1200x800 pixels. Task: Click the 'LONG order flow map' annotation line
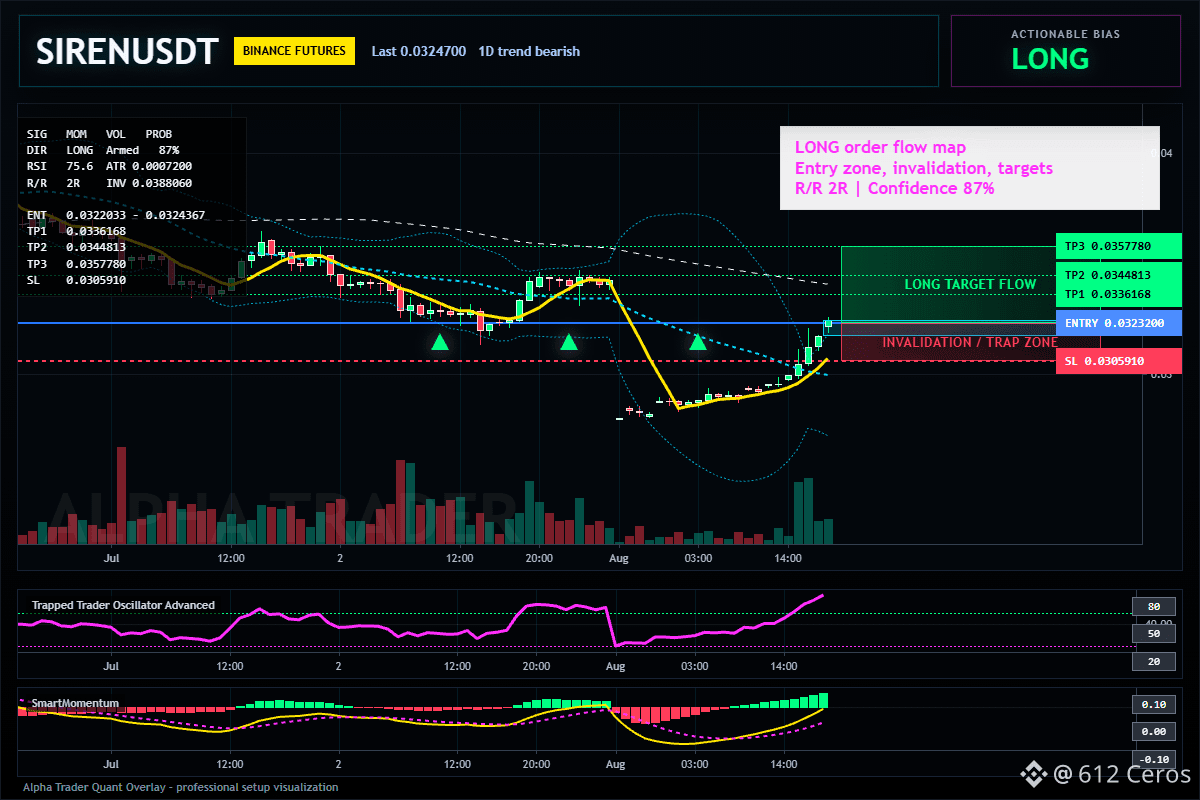tap(880, 148)
